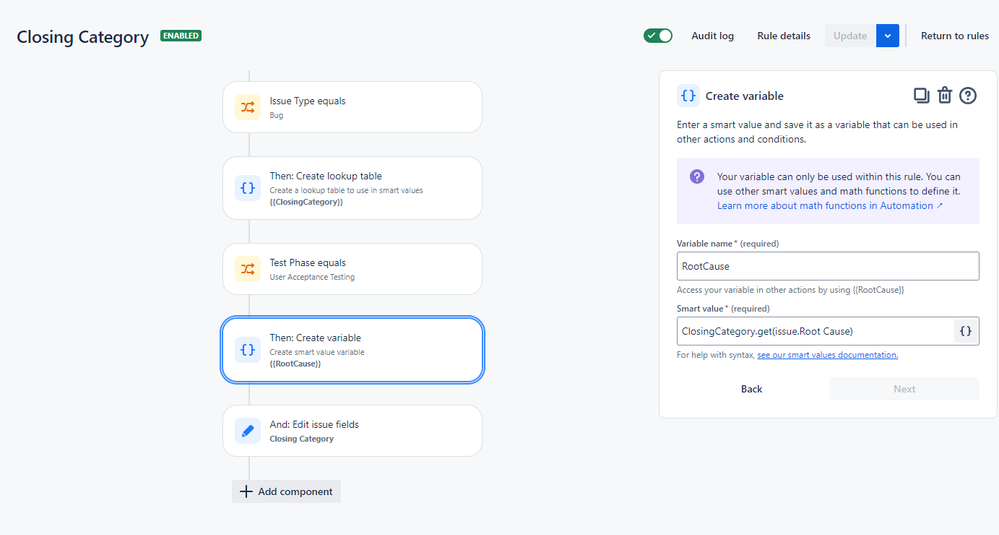Open Rule details

coord(784,36)
